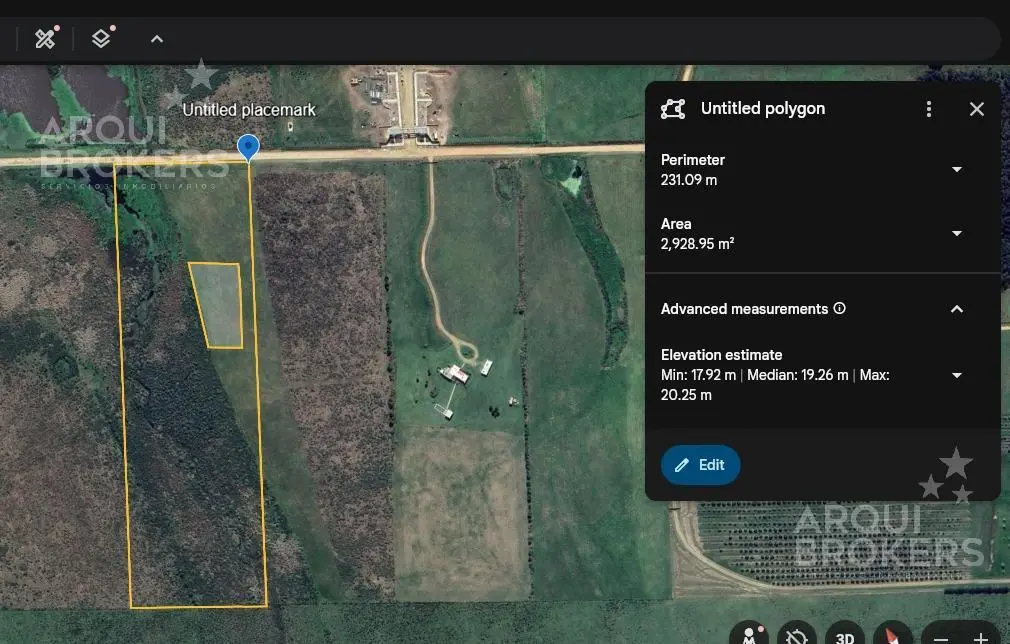
Task: Reset orientation with the compass icon
Action: point(892,635)
